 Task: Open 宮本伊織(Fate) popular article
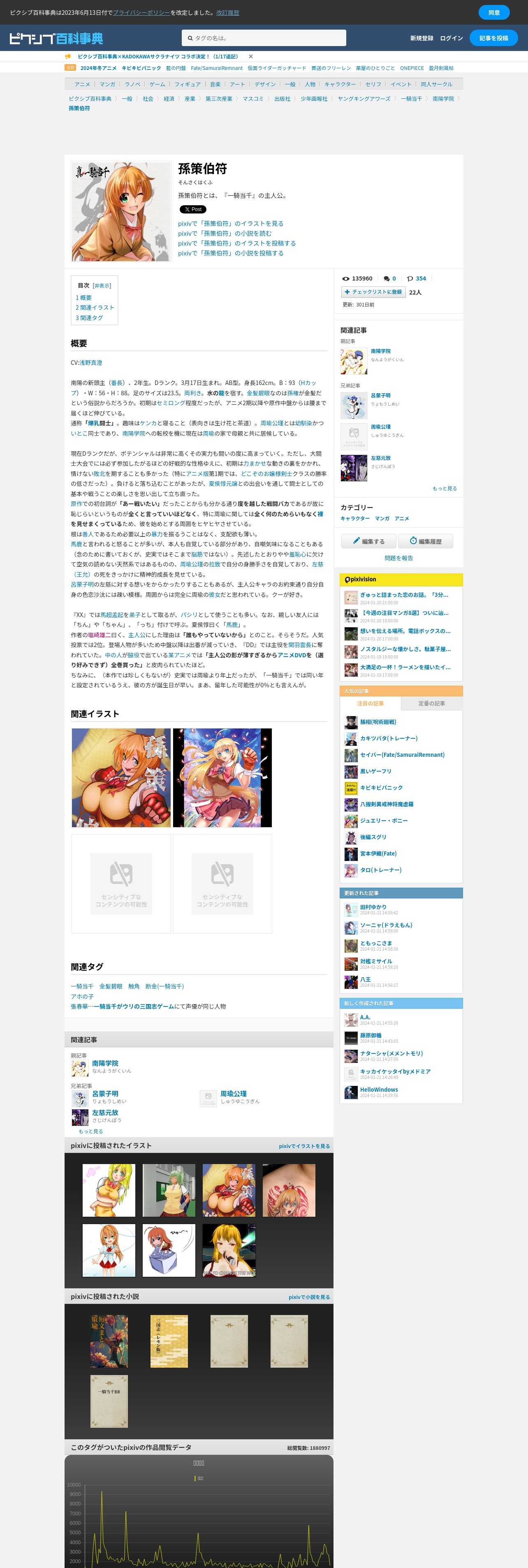[378, 854]
